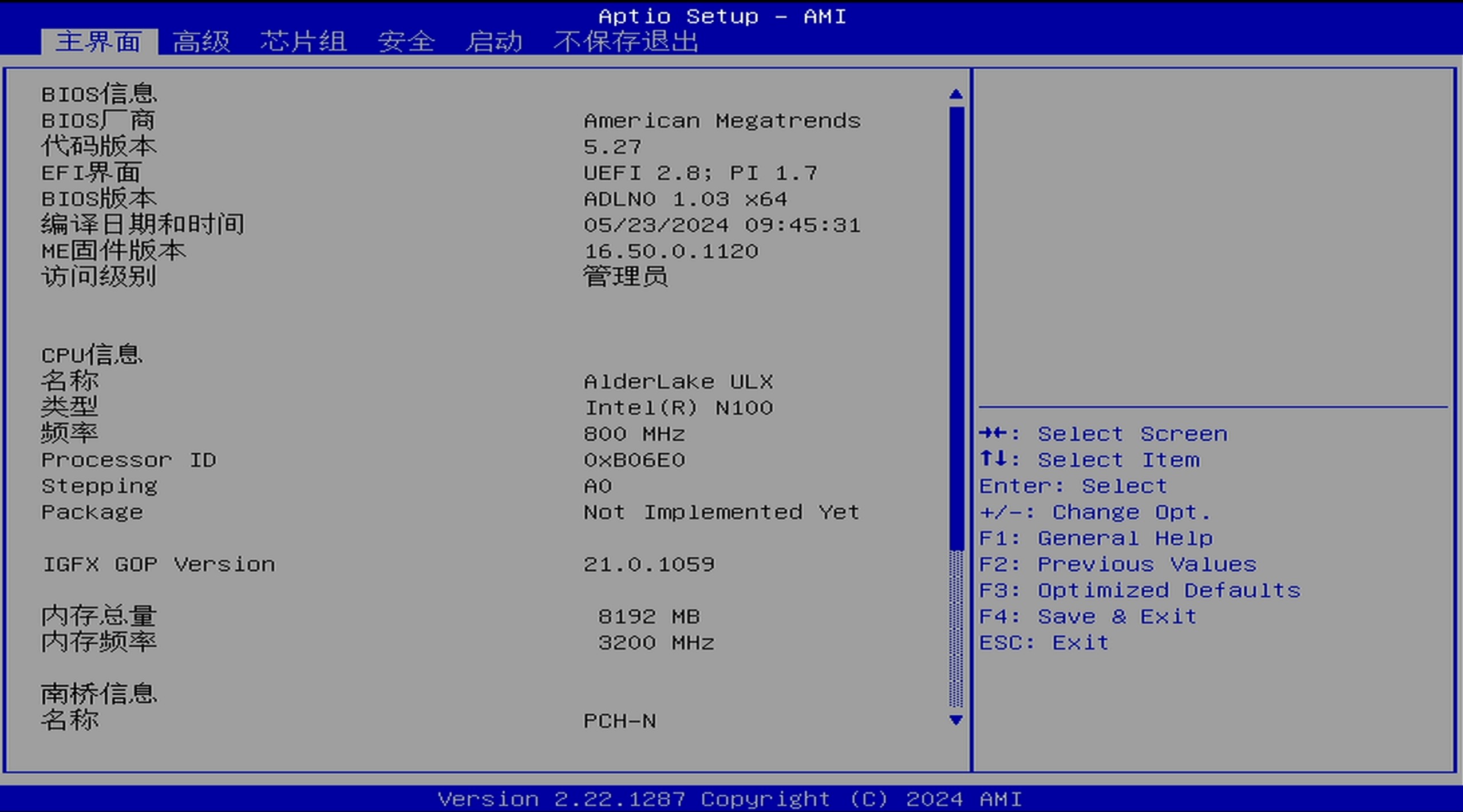1463x812 pixels.
Task: Click the Stepping value A0
Action: click(x=598, y=486)
